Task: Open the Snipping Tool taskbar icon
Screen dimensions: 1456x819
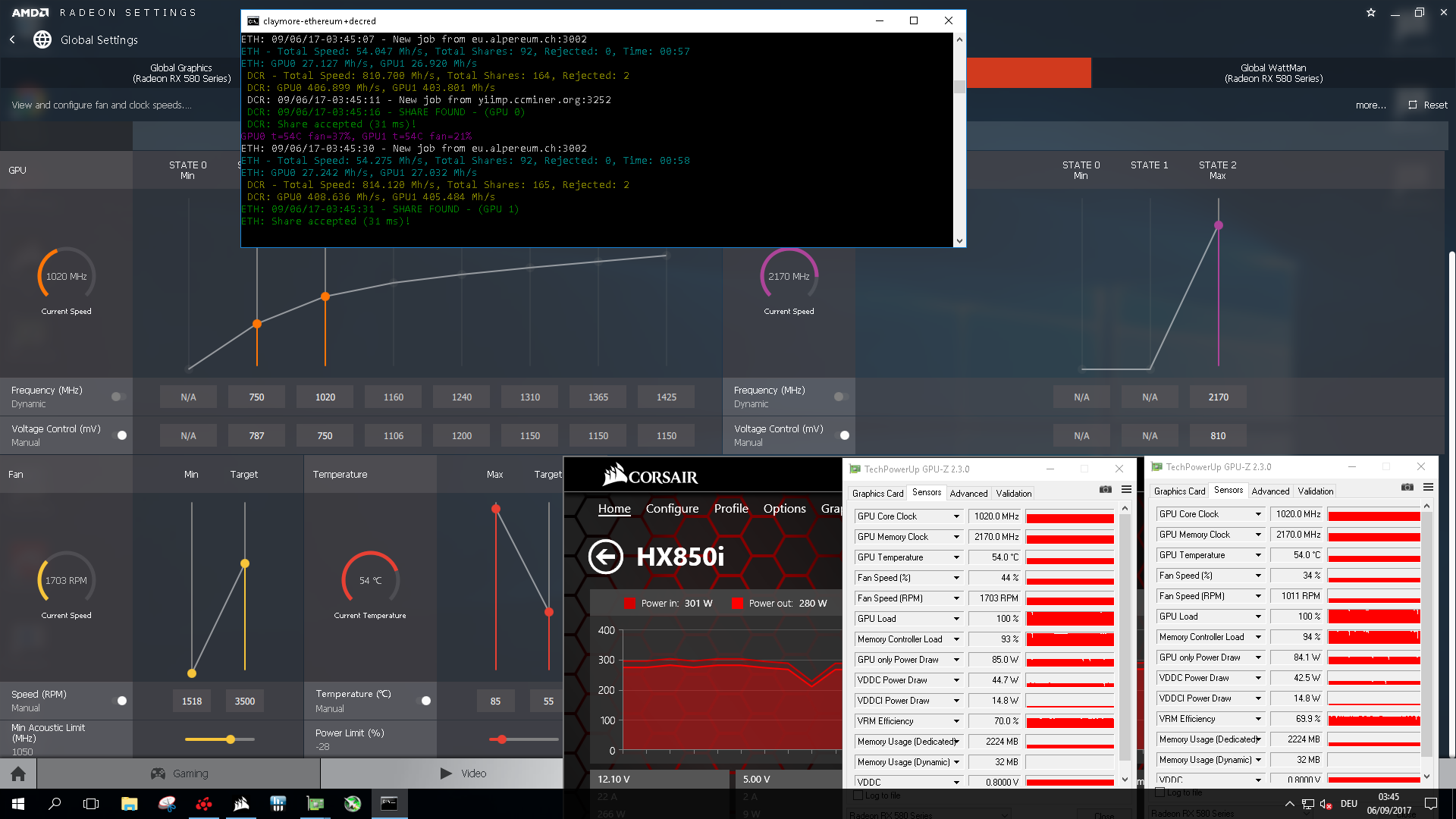Action: (x=167, y=804)
